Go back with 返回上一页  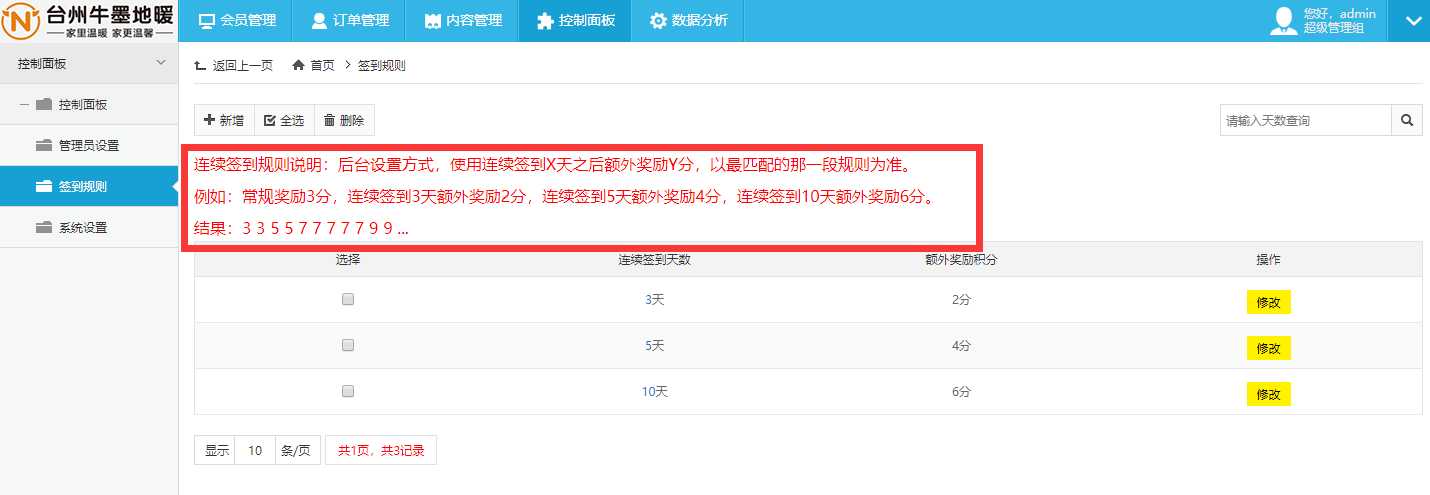coord(234,66)
